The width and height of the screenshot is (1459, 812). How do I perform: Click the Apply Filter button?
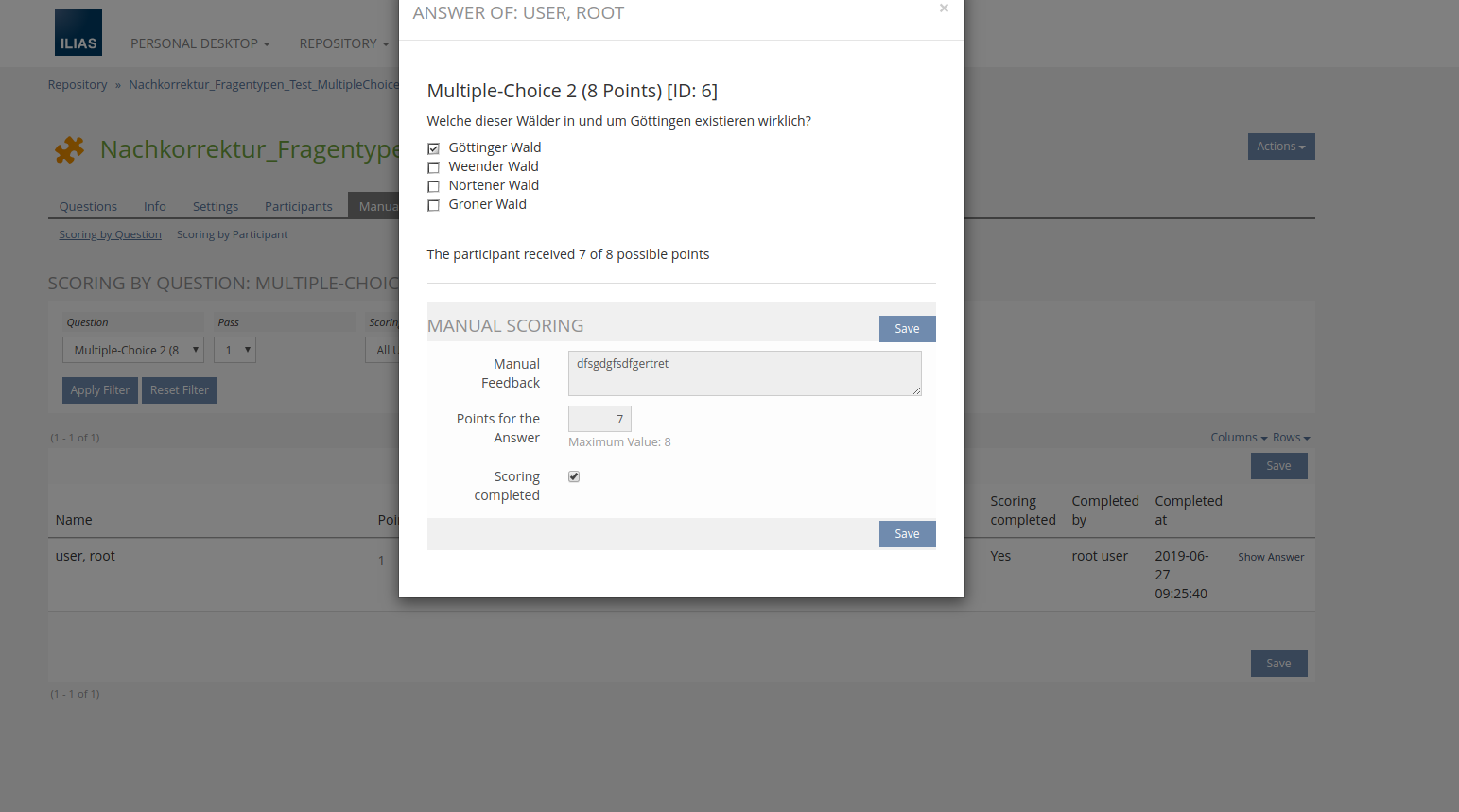pos(100,390)
